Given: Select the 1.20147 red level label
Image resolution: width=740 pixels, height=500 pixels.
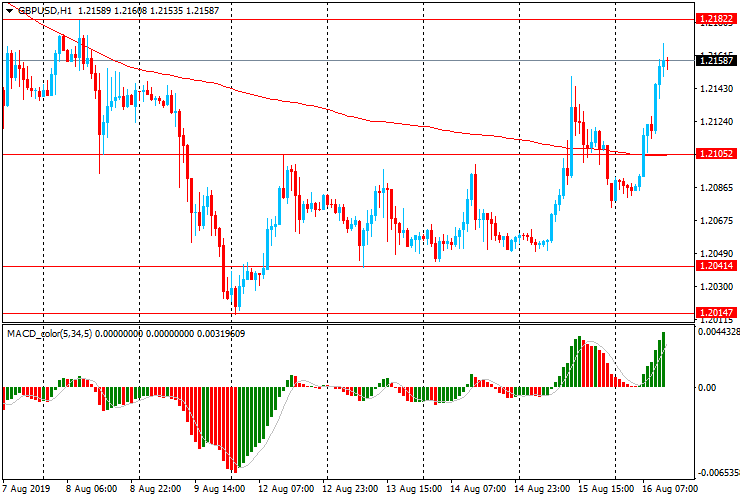Looking at the screenshot, I should click(x=716, y=313).
